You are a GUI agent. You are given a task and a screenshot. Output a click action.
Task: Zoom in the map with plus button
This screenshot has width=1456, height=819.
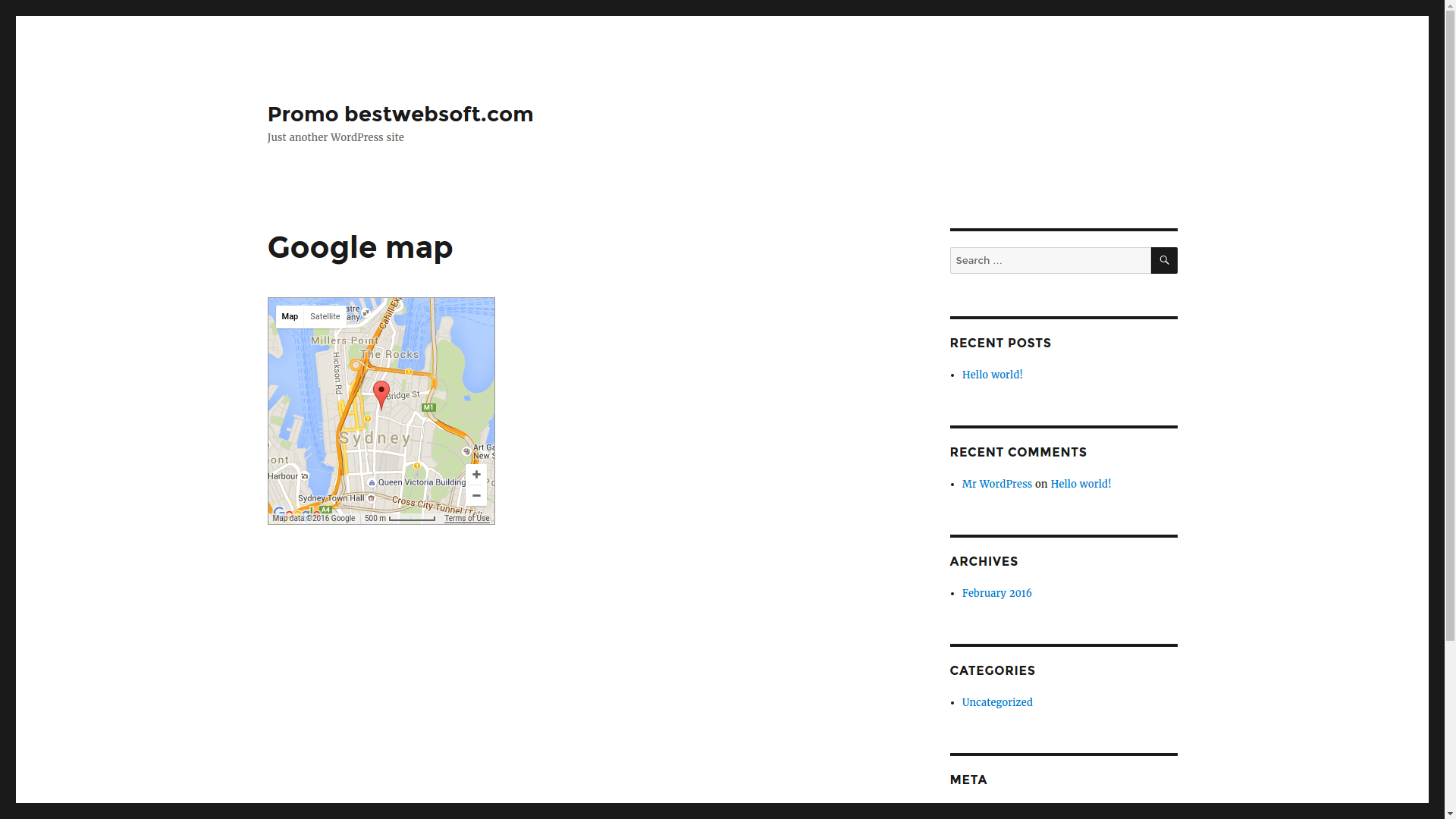tap(476, 475)
